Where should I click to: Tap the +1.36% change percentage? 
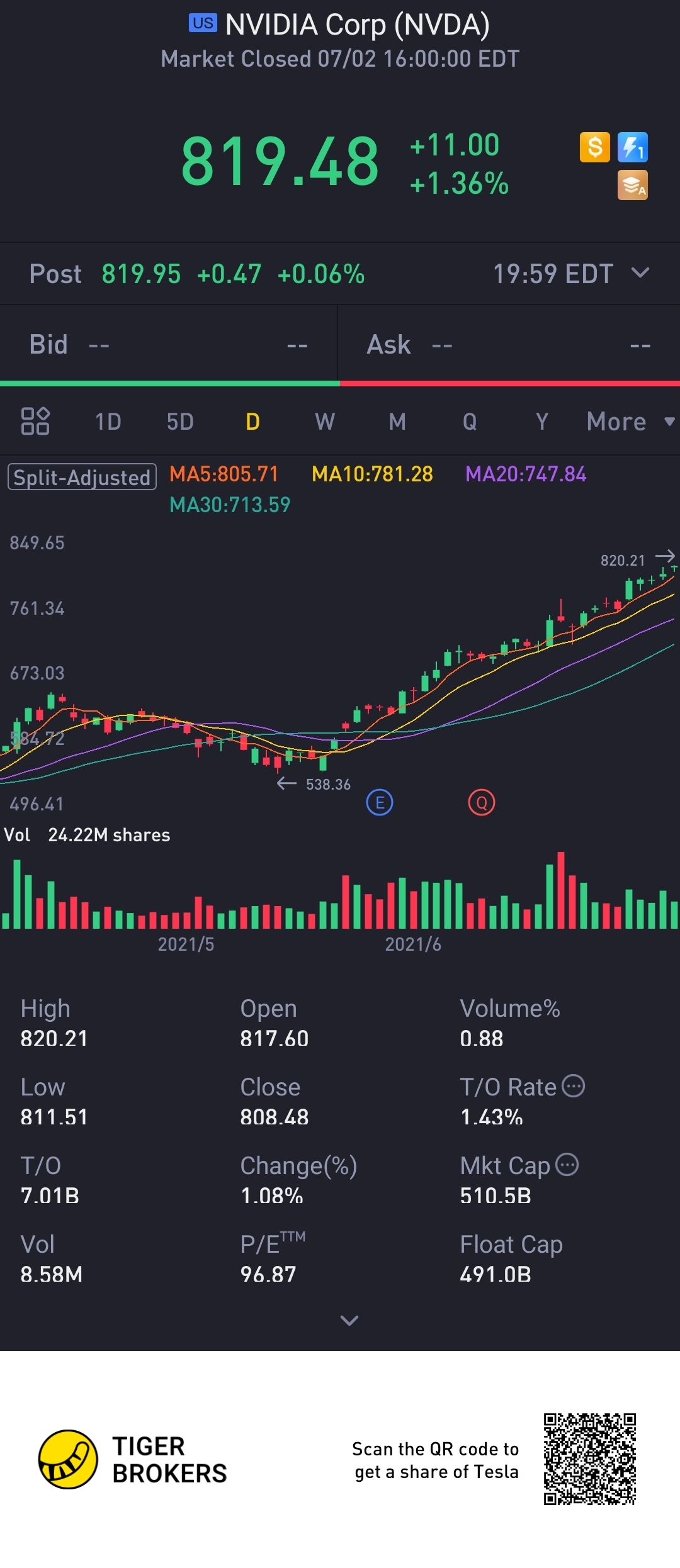(x=459, y=184)
